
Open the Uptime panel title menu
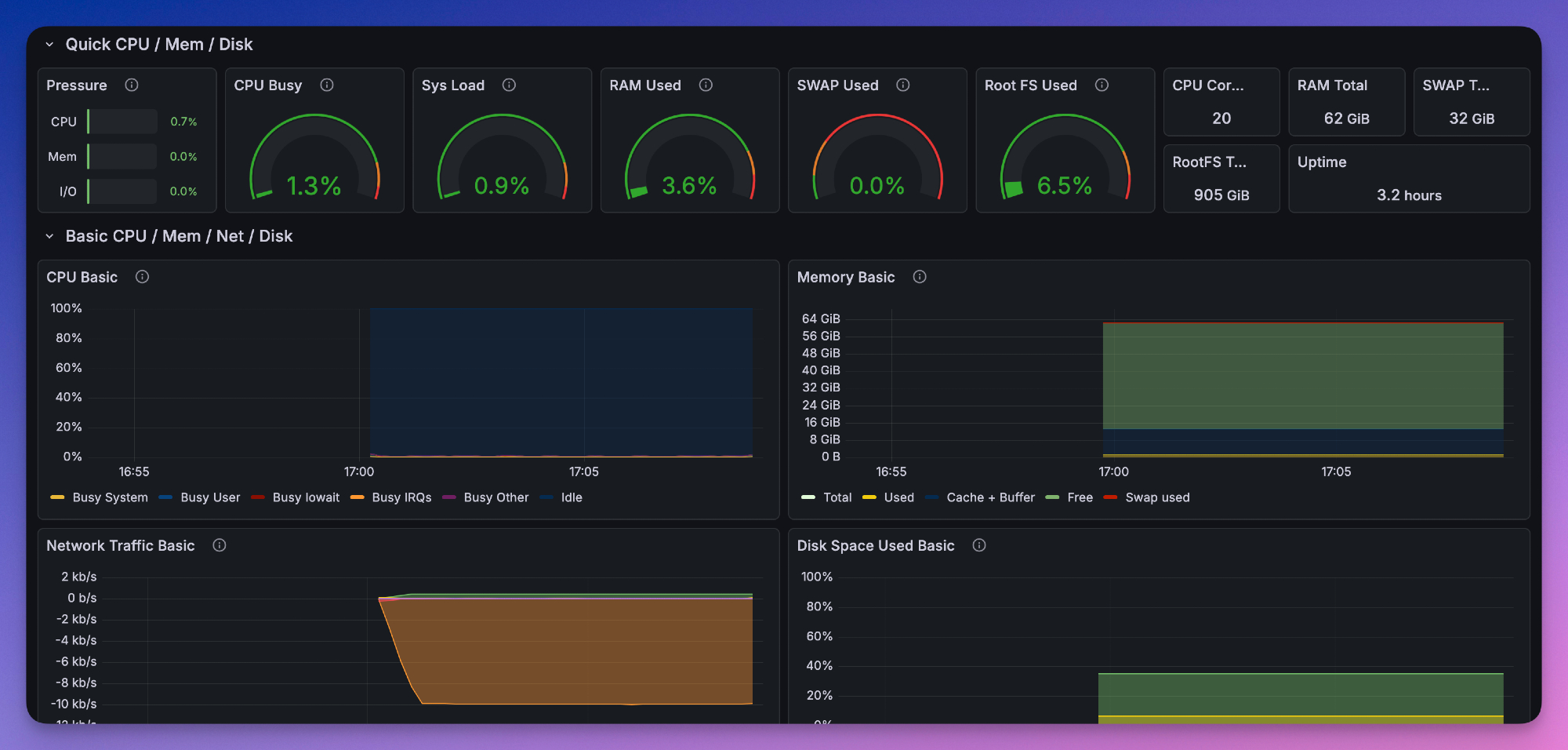coord(1322,162)
